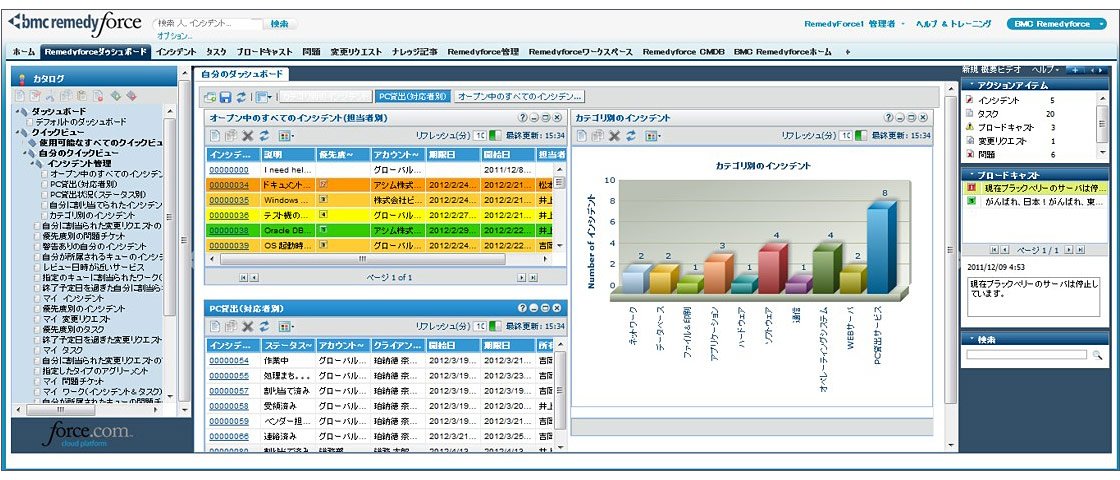1120x480 pixels.
Task: Click the リフレッシュ(分) field in オープン中 panel
Action: (479, 136)
